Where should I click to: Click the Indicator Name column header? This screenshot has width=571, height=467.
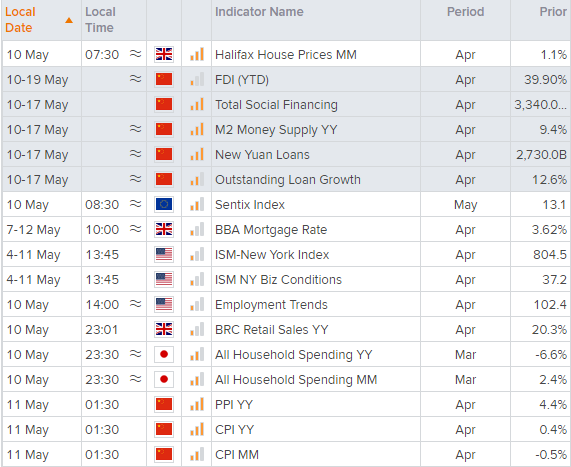pyautogui.click(x=259, y=12)
